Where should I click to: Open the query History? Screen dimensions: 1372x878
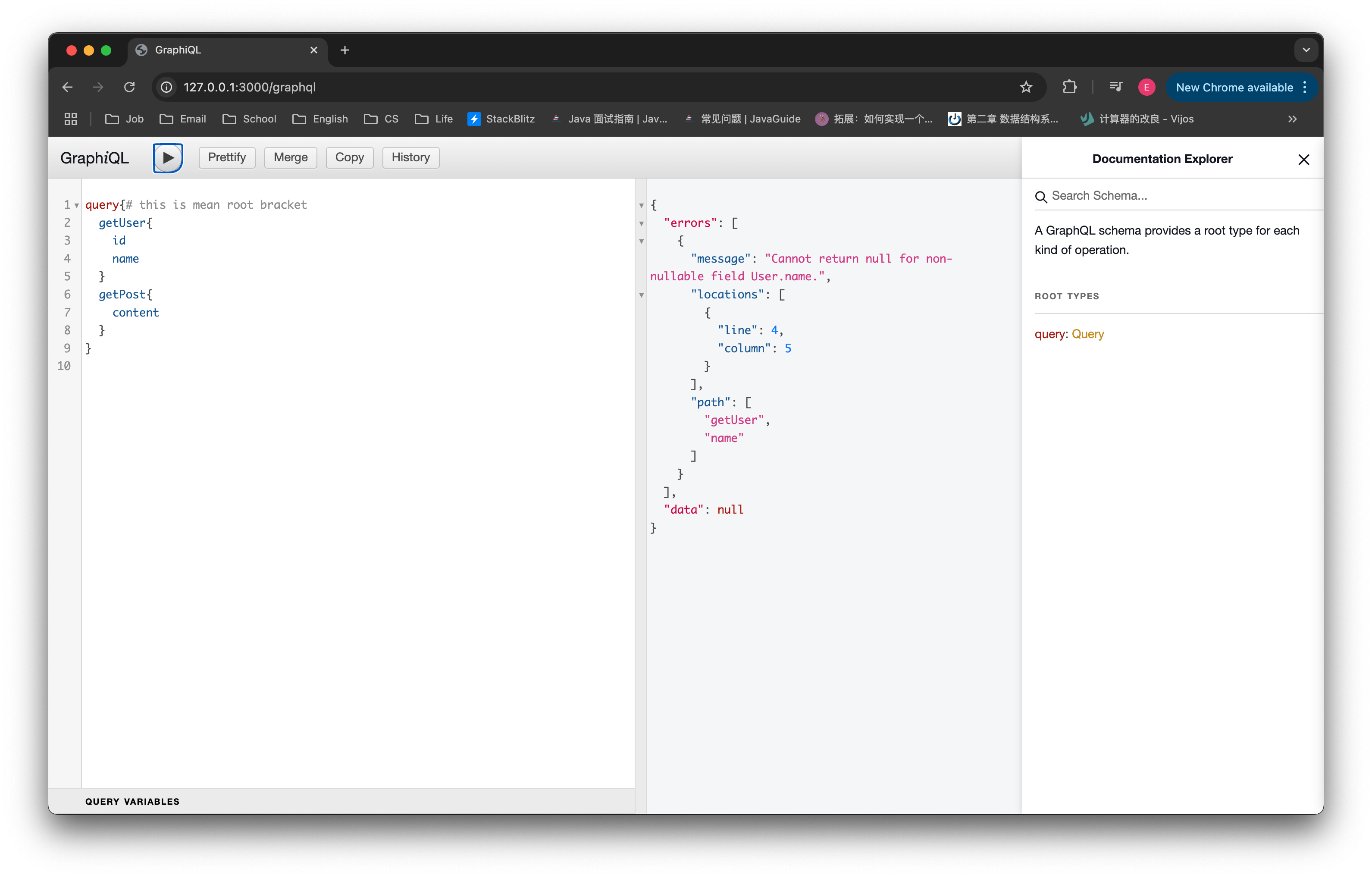pos(410,157)
